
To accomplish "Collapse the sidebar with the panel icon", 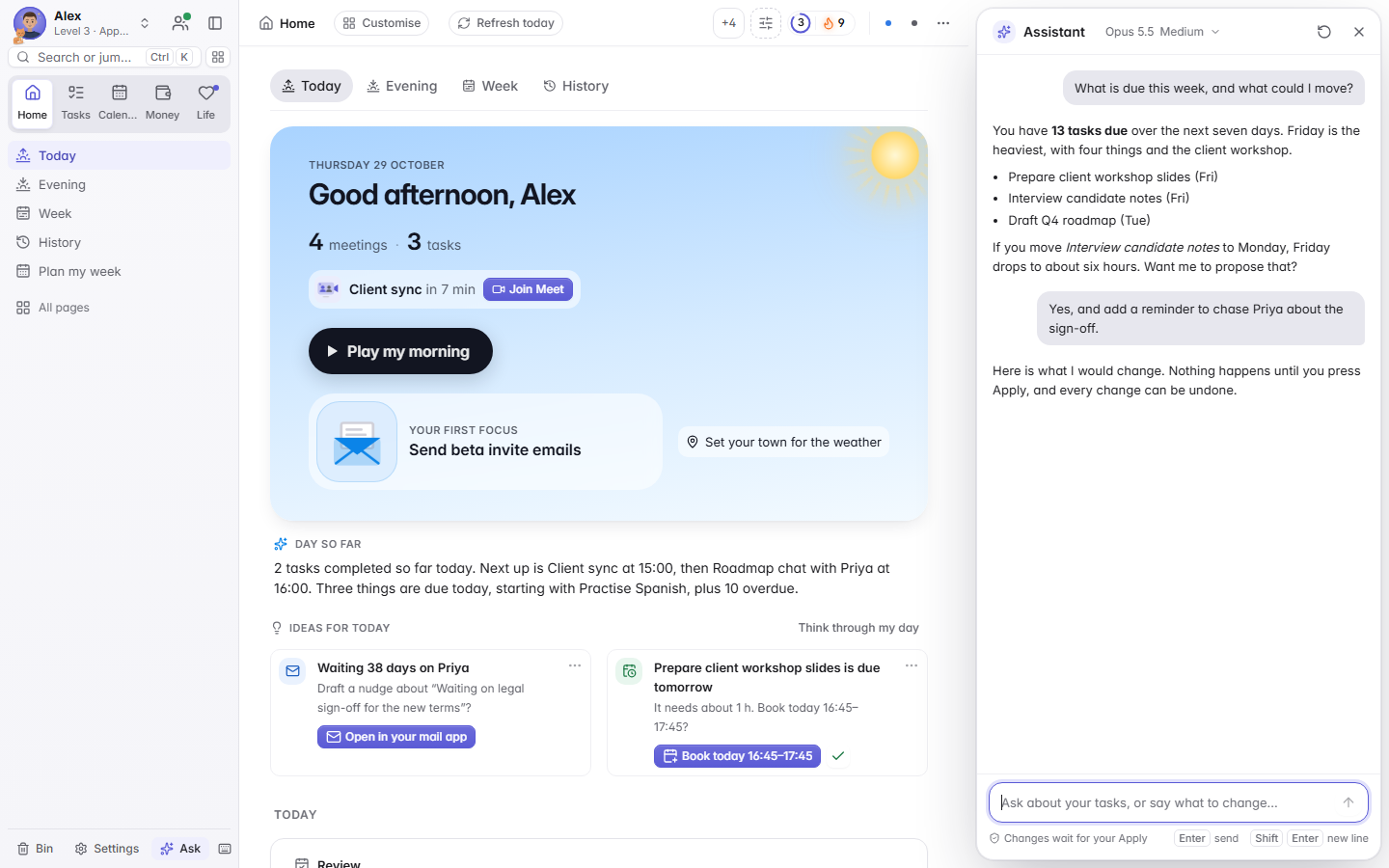I will (215, 23).
